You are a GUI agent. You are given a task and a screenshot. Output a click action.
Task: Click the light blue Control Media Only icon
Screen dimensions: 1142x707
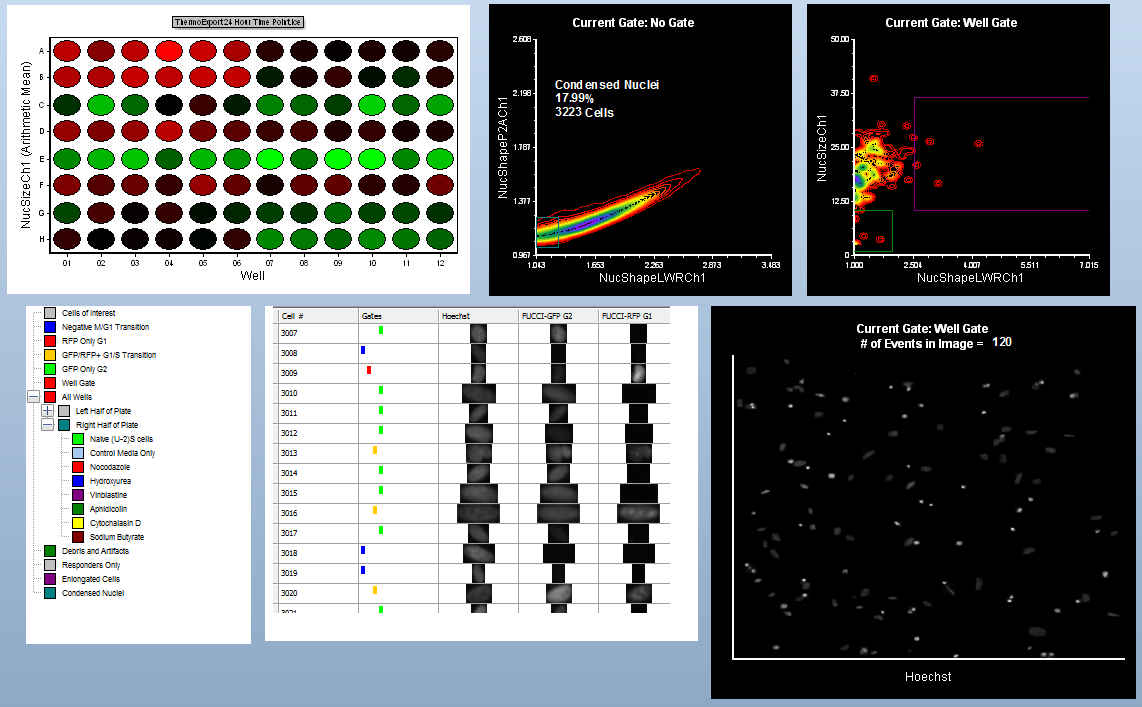[77, 453]
